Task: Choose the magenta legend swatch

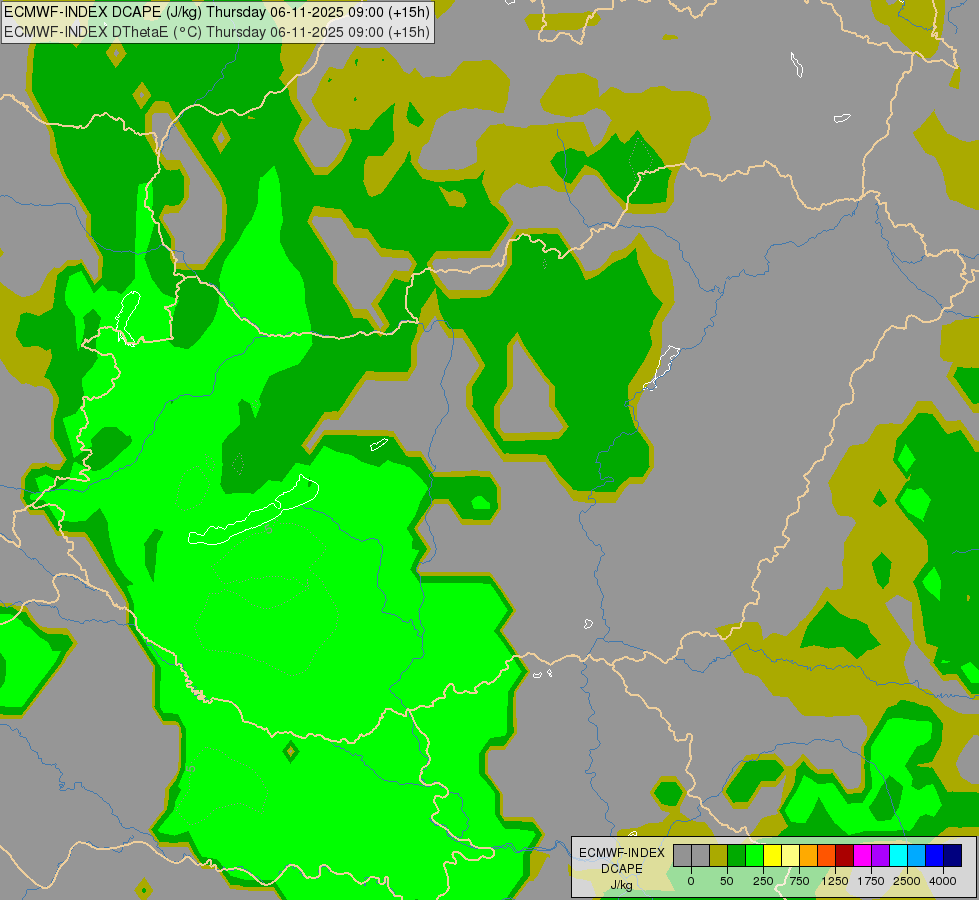Action: 863,855
